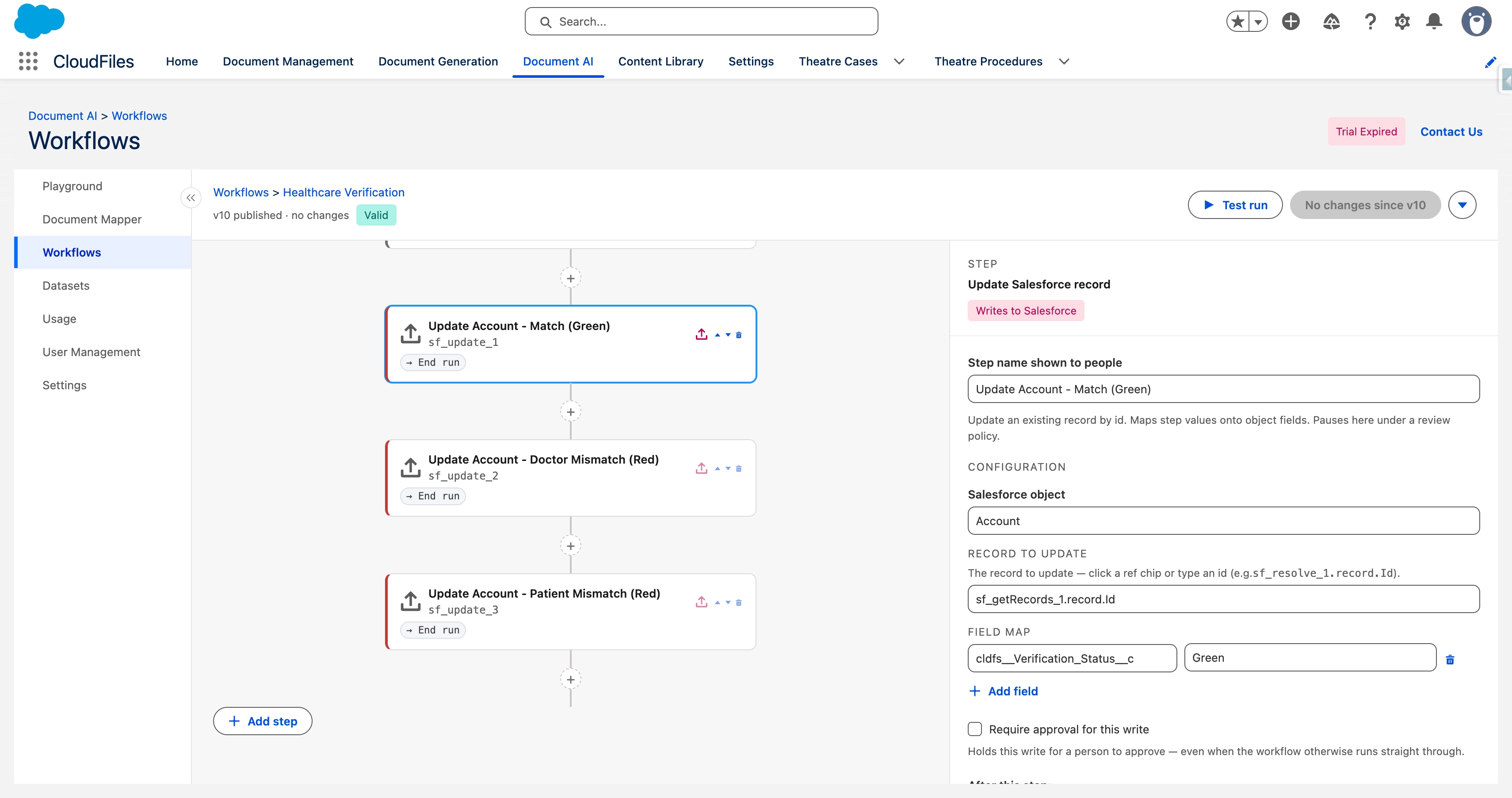Image resolution: width=1512 pixels, height=798 pixels.
Task: Move sf_update_3 step up
Action: [x=717, y=602]
